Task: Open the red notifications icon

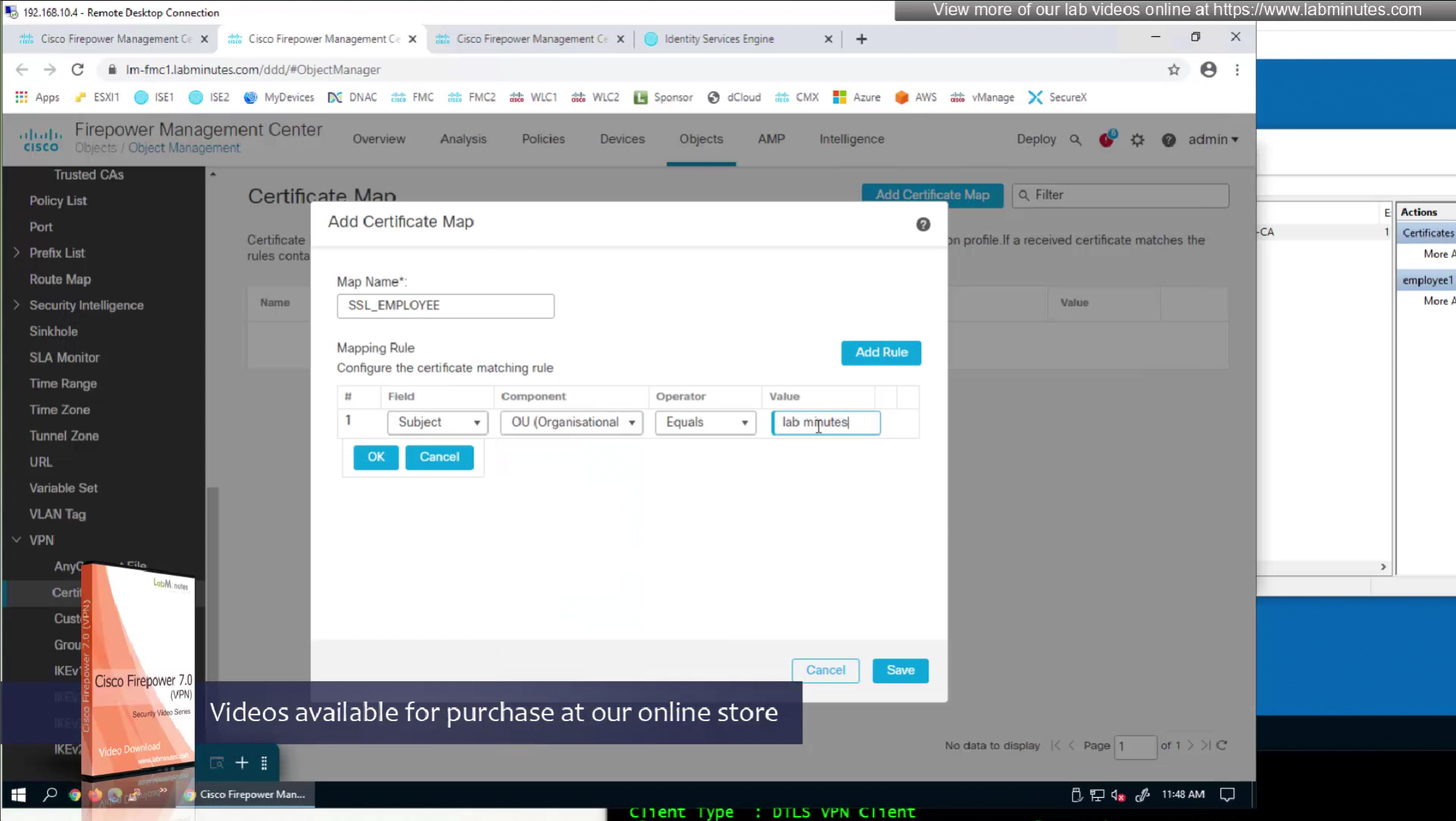Action: (x=1106, y=140)
